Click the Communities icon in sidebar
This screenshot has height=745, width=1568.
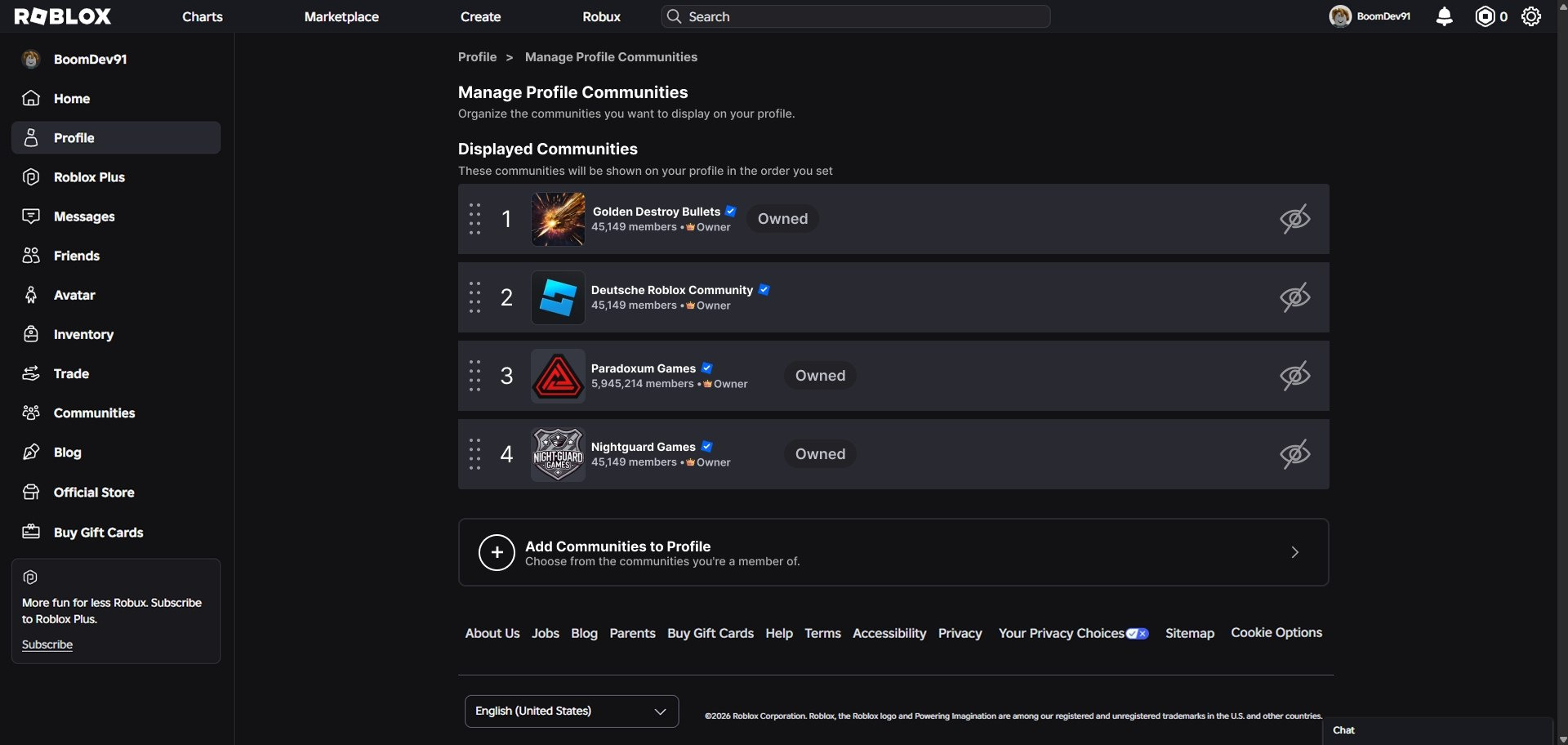coord(31,413)
